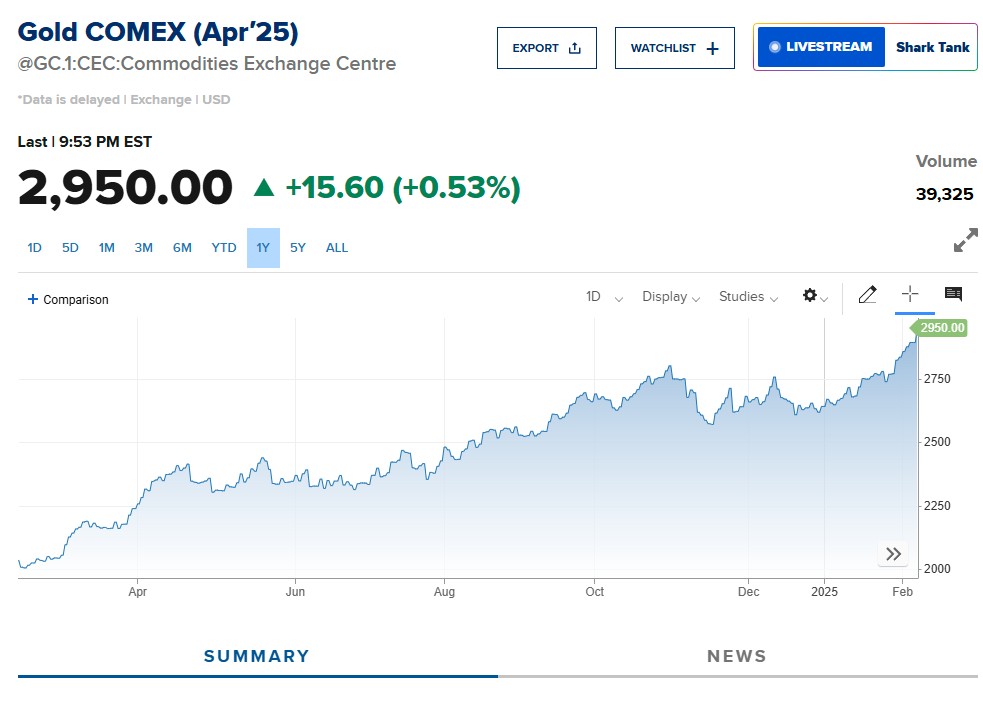This screenshot has width=983, height=701.
Task: Click the scroll-to-latest double arrow button
Action: (893, 554)
